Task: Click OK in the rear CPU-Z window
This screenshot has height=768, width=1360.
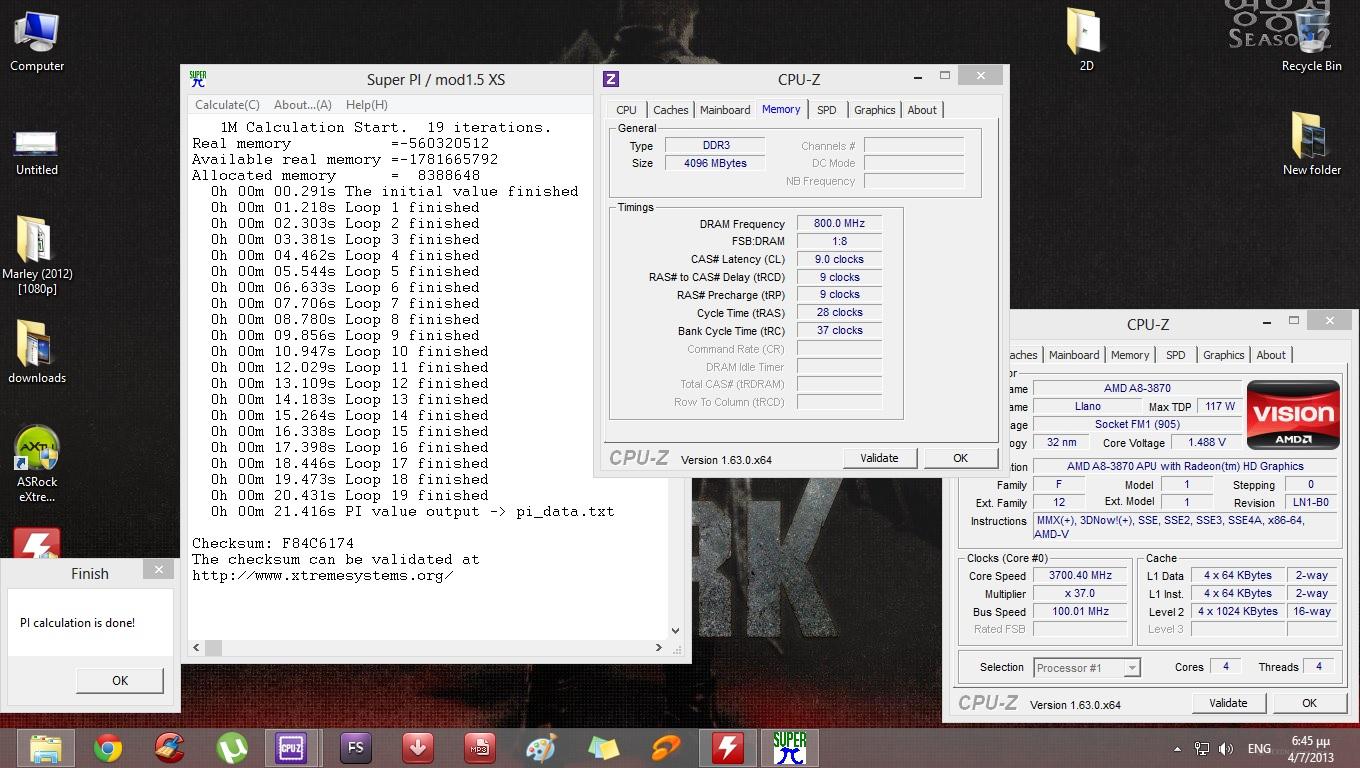Action: point(1309,703)
